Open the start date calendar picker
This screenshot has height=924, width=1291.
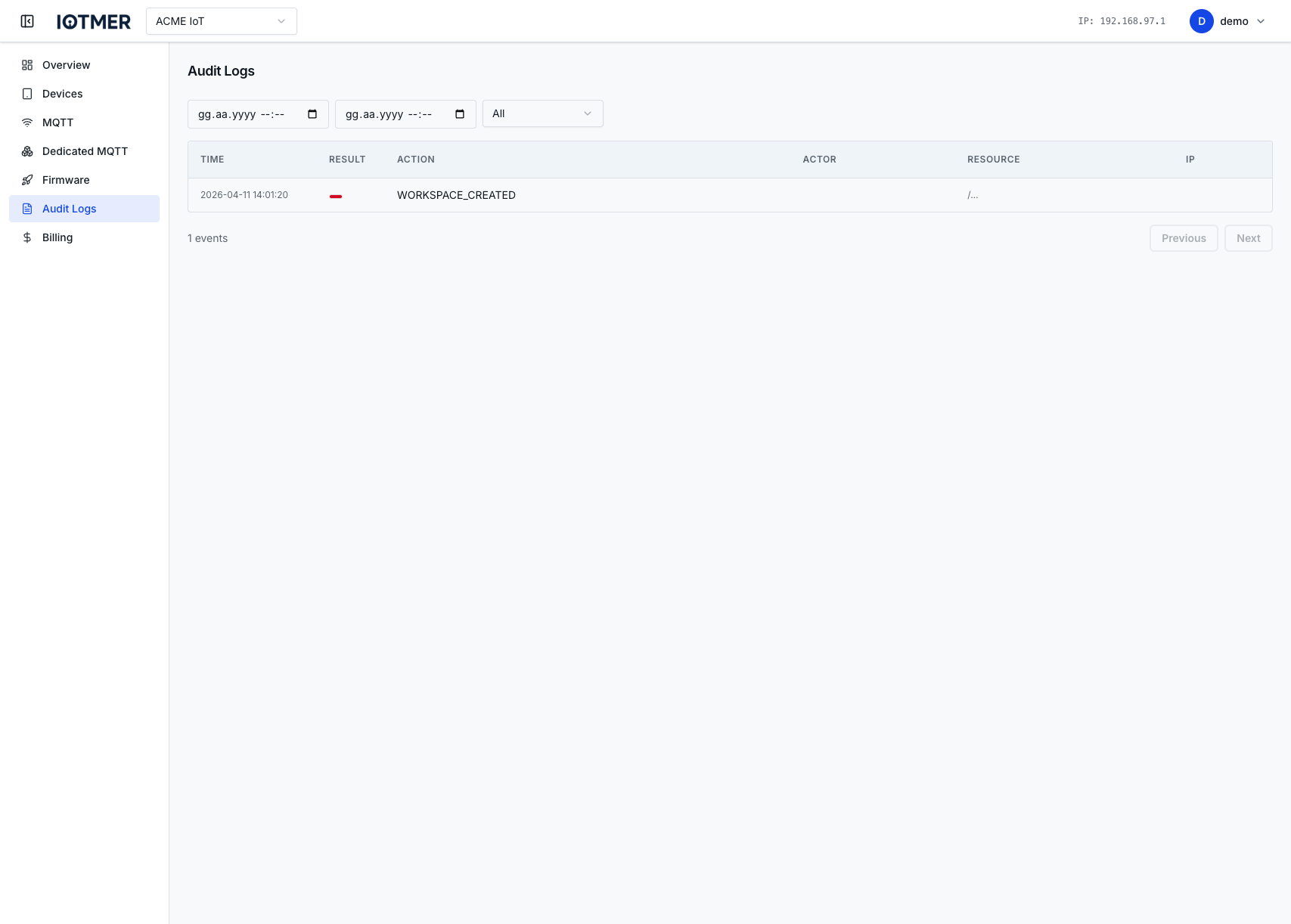312,113
